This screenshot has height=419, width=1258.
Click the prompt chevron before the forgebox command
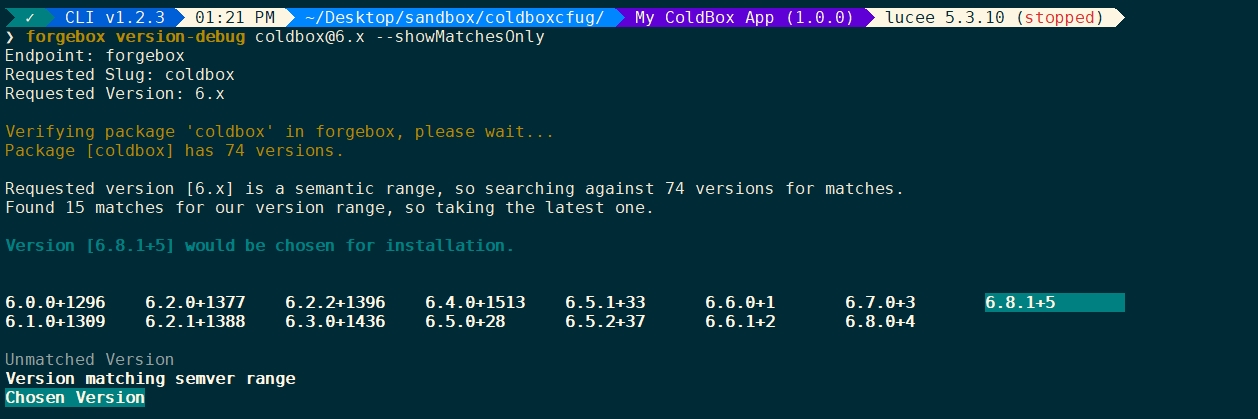[10, 37]
